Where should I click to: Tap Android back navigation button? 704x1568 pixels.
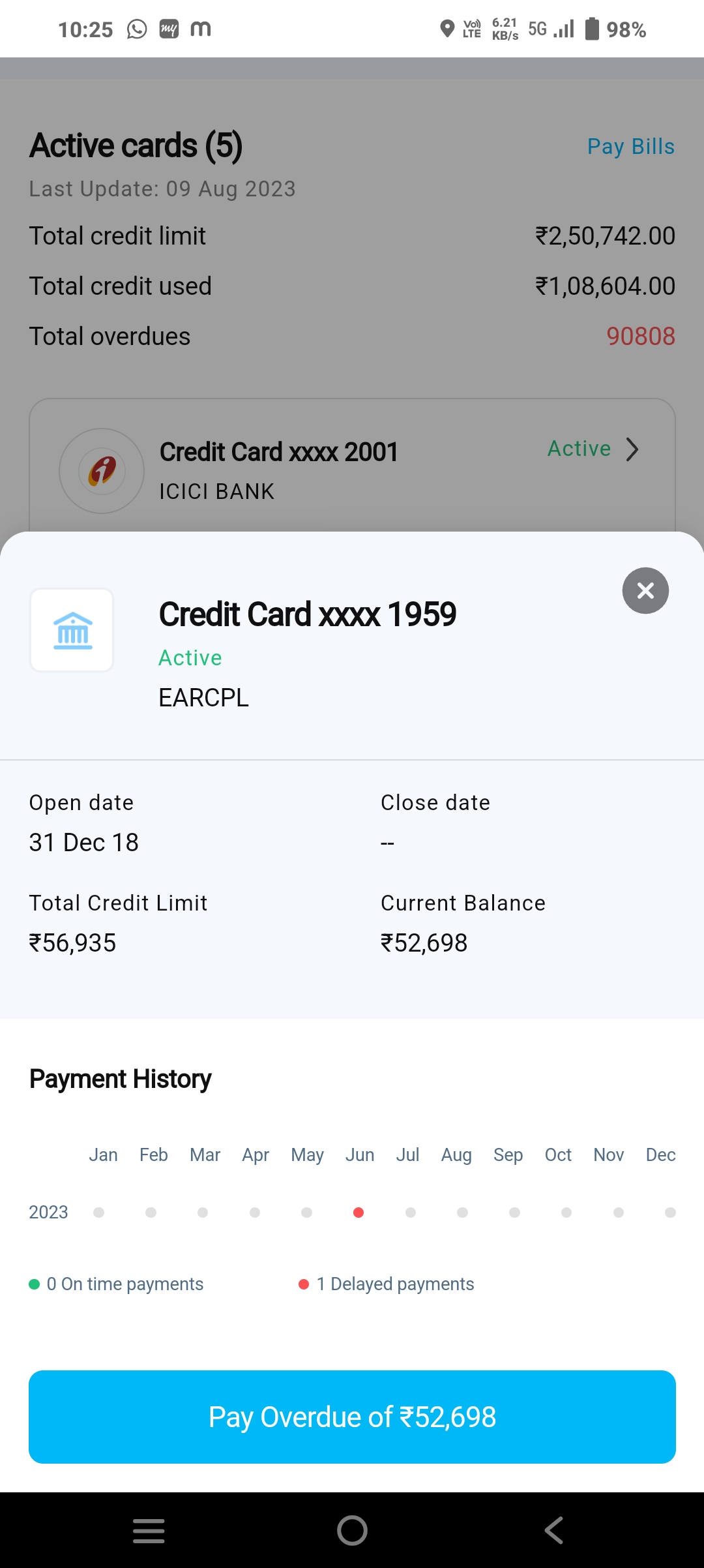coord(554,1530)
